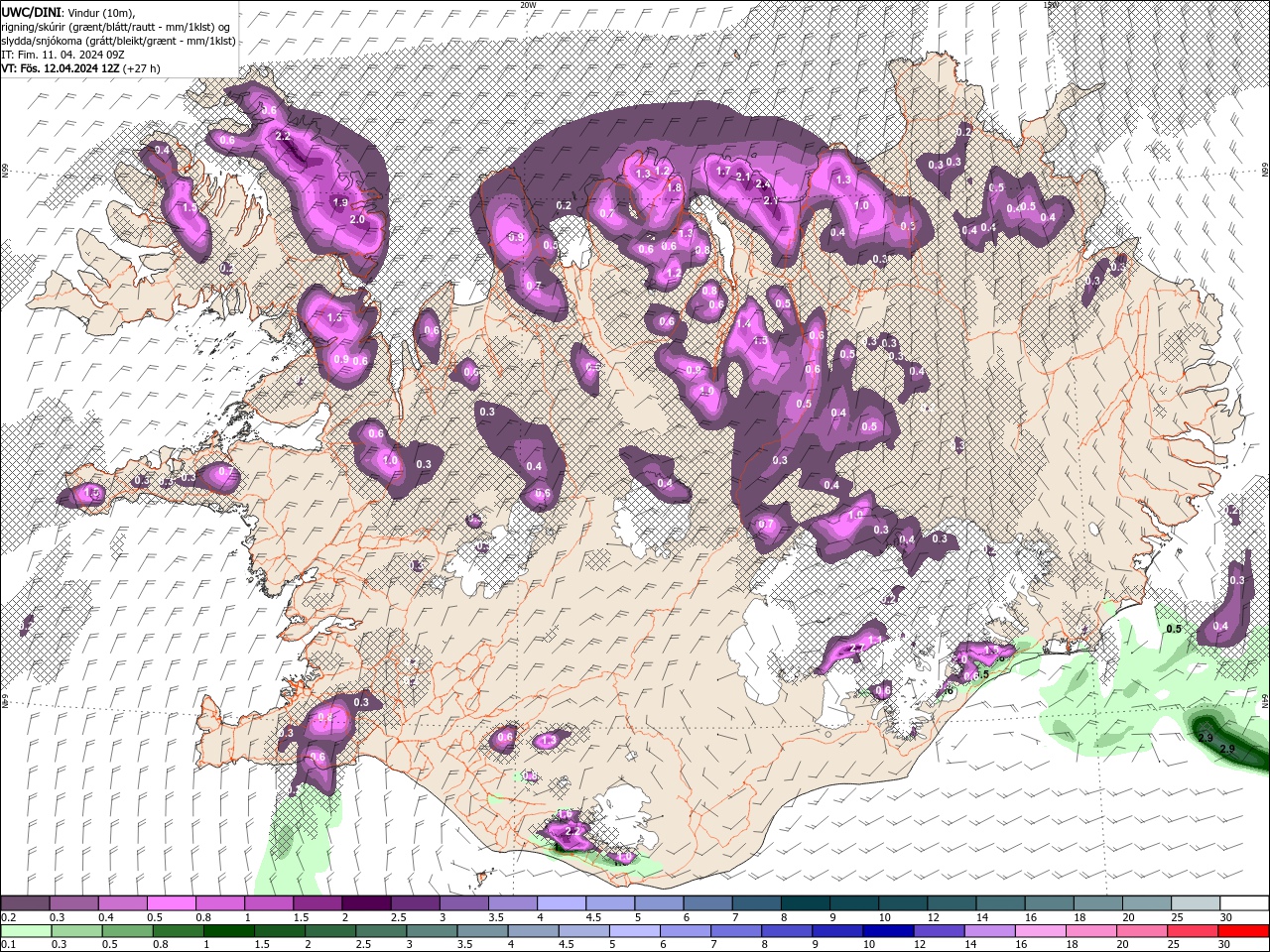The height and width of the screenshot is (952, 1270).
Task: Pick the light periwinkle swatch labeled 4 in upper legend
Action: coord(561,902)
